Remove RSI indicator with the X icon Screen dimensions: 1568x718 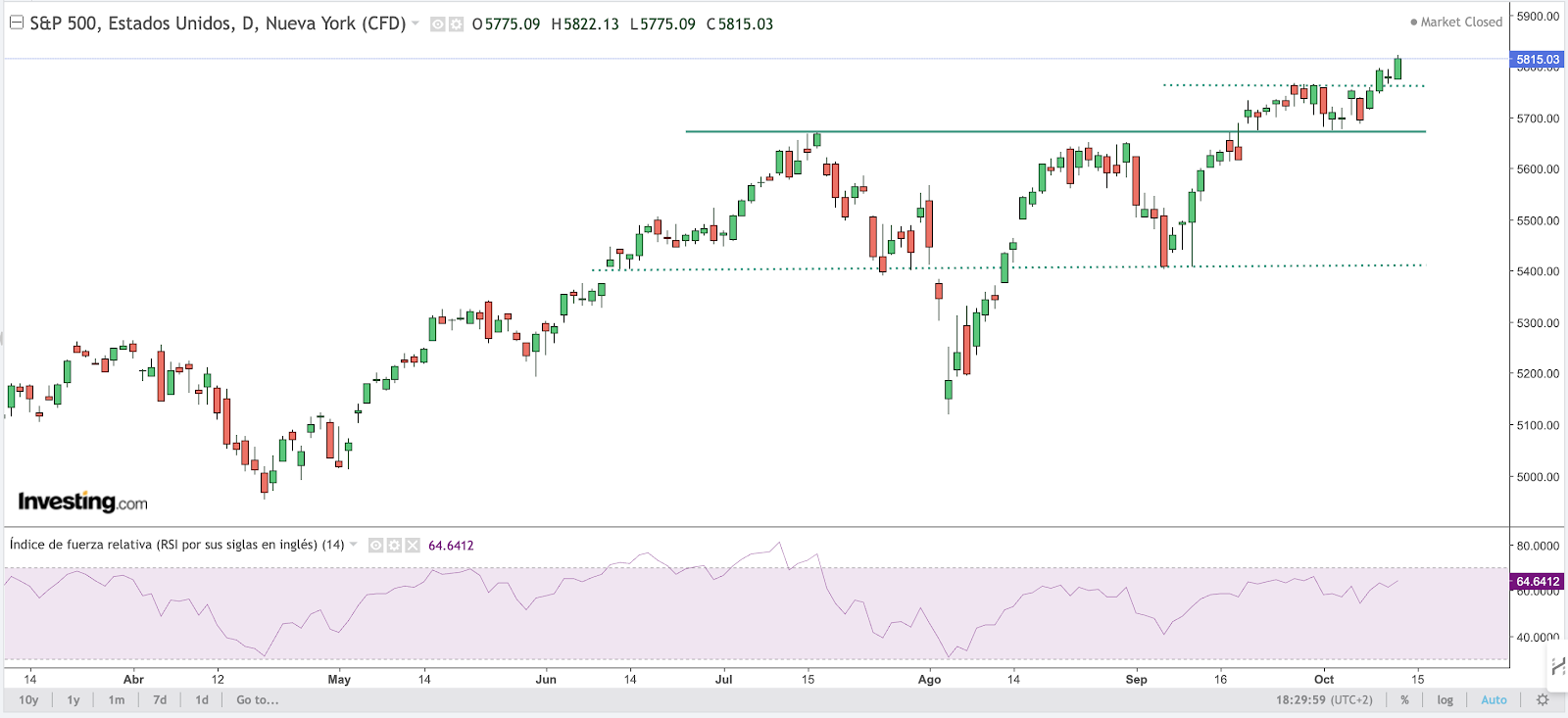pyautogui.click(x=413, y=546)
